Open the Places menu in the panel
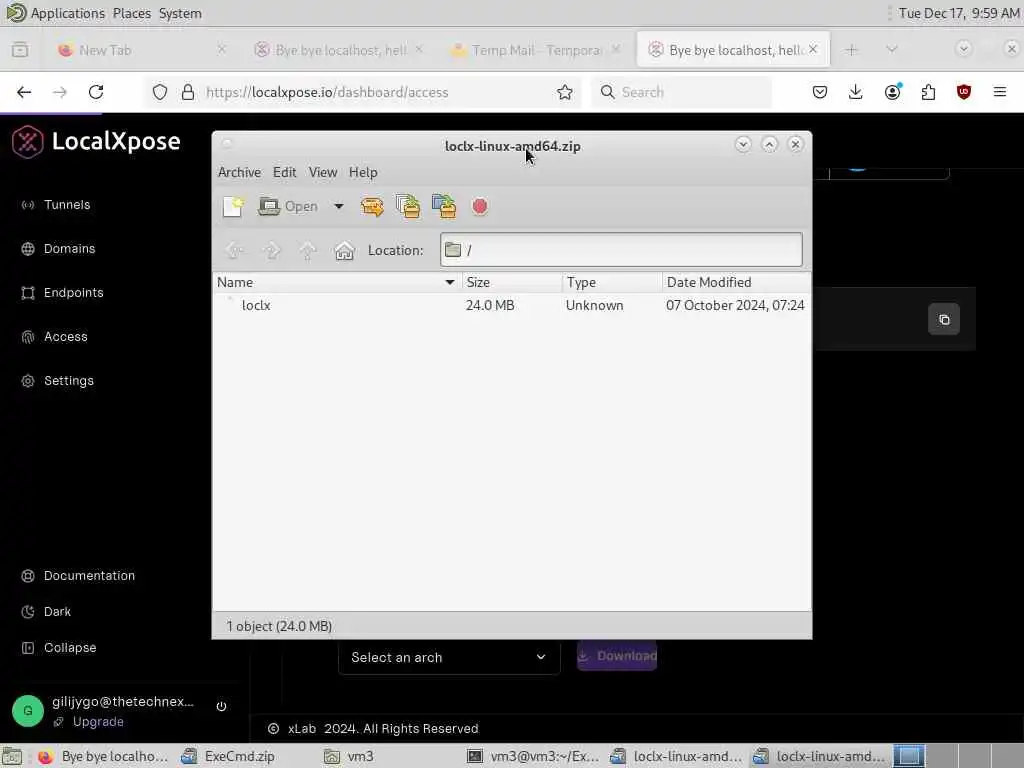This screenshot has width=1024, height=768. [x=131, y=13]
